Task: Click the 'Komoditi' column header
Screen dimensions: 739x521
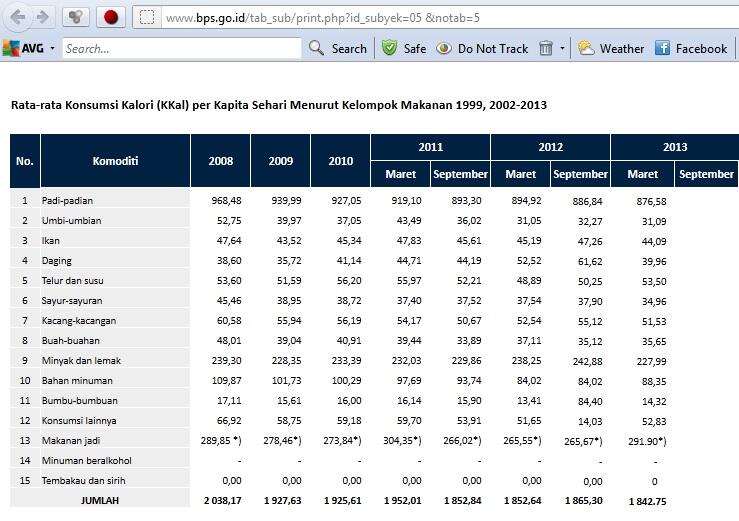Action: (x=115, y=161)
